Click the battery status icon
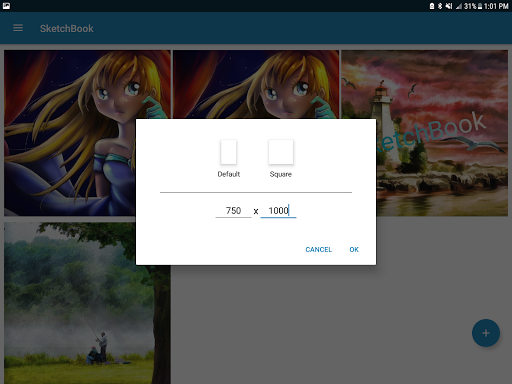The height and width of the screenshot is (384, 512). [x=480, y=6]
